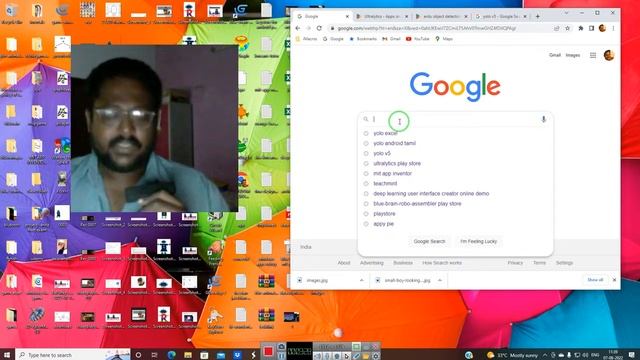Screen dimensions: 640x360
Task: Click the red record button in recorder toolbar
Action: pos(268,352)
